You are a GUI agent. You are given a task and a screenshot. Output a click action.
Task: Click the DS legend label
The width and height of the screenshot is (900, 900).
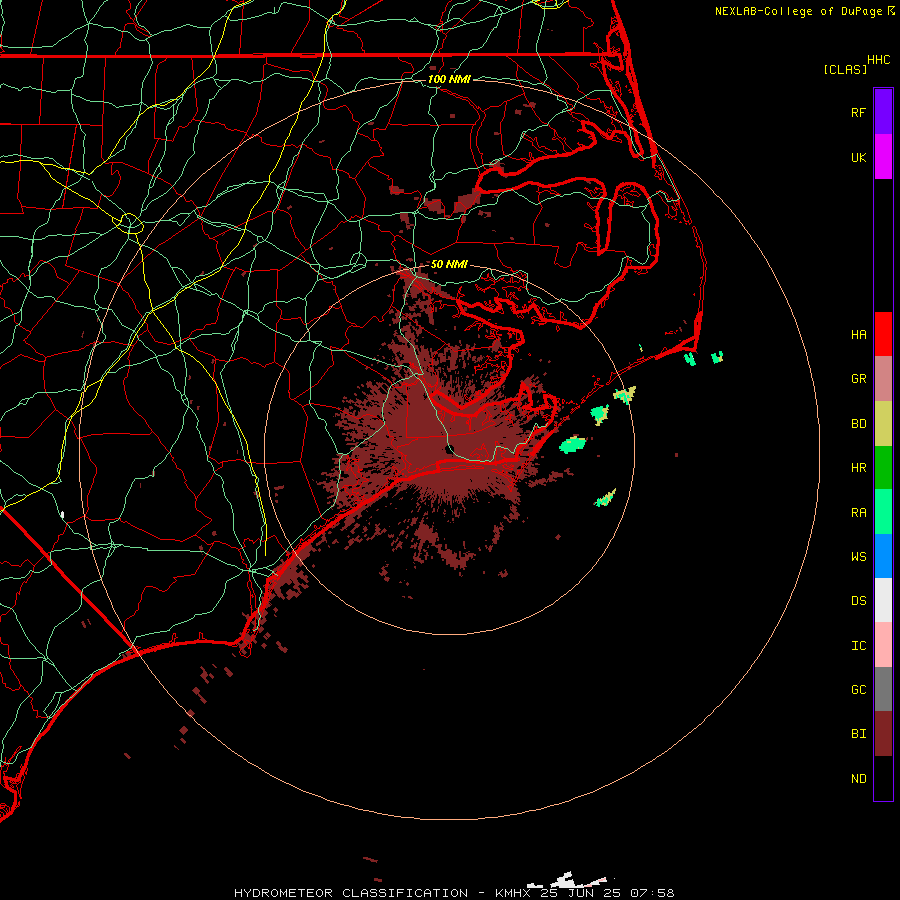pos(858,600)
